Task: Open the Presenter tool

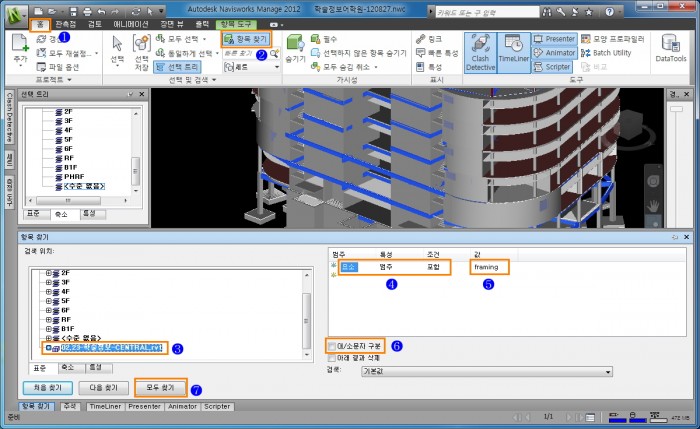Action: coord(558,38)
